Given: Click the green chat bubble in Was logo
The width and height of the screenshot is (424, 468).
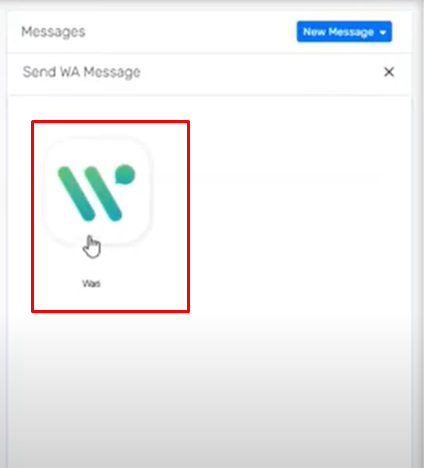Looking at the screenshot, I should [x=125, y=174].
